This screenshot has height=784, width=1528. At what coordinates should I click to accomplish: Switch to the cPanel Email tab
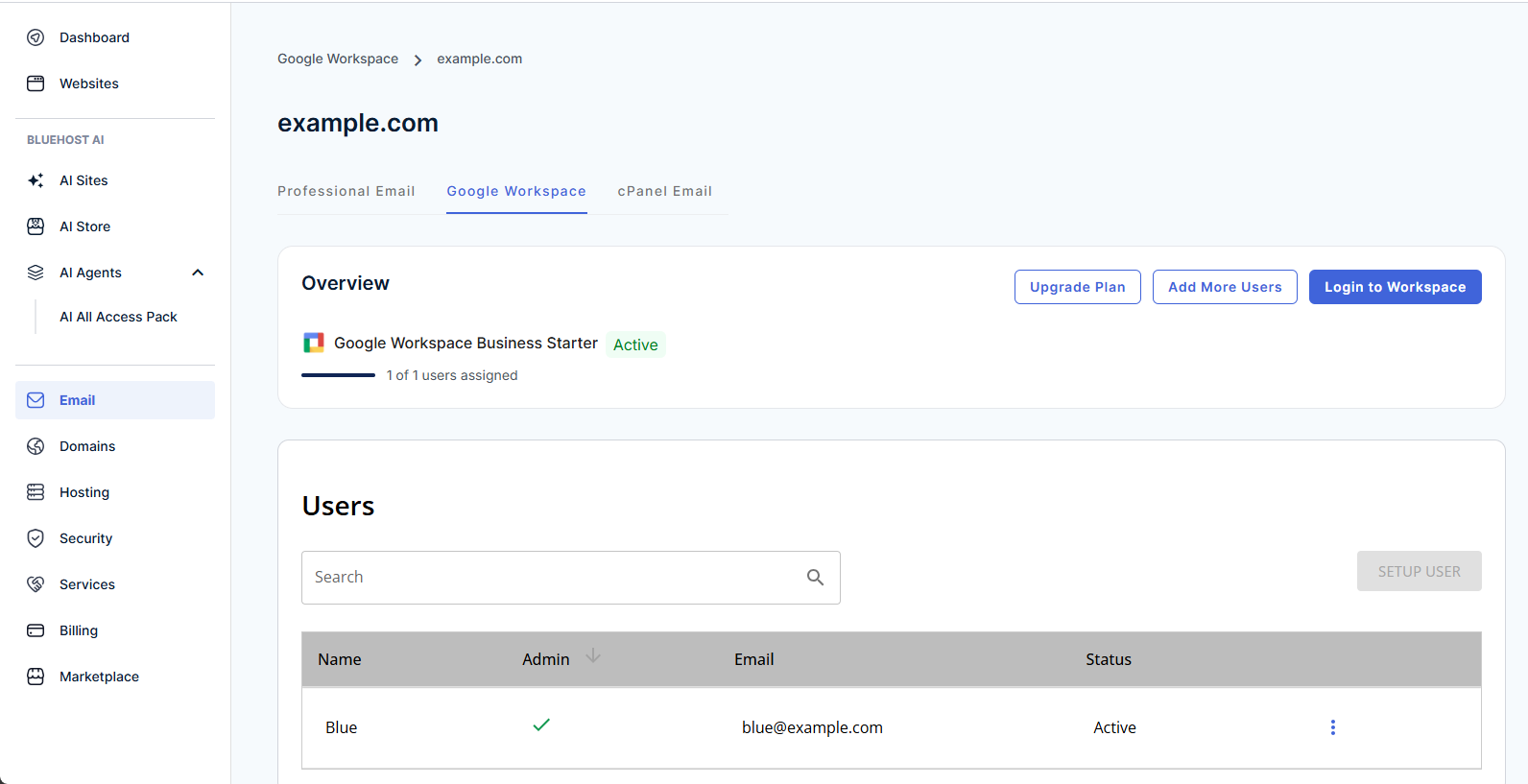click(665, 191)
